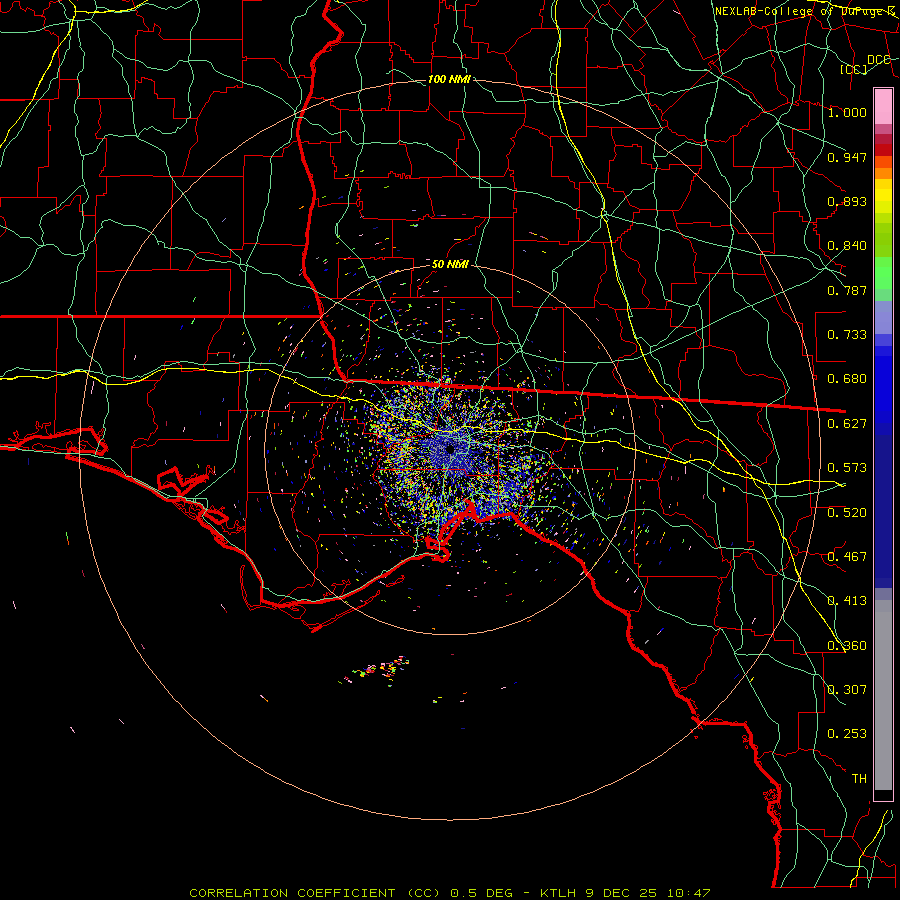900x900 pixels.
Task: Select the 0.893 scale value
Action: click(x=847, y=201)
